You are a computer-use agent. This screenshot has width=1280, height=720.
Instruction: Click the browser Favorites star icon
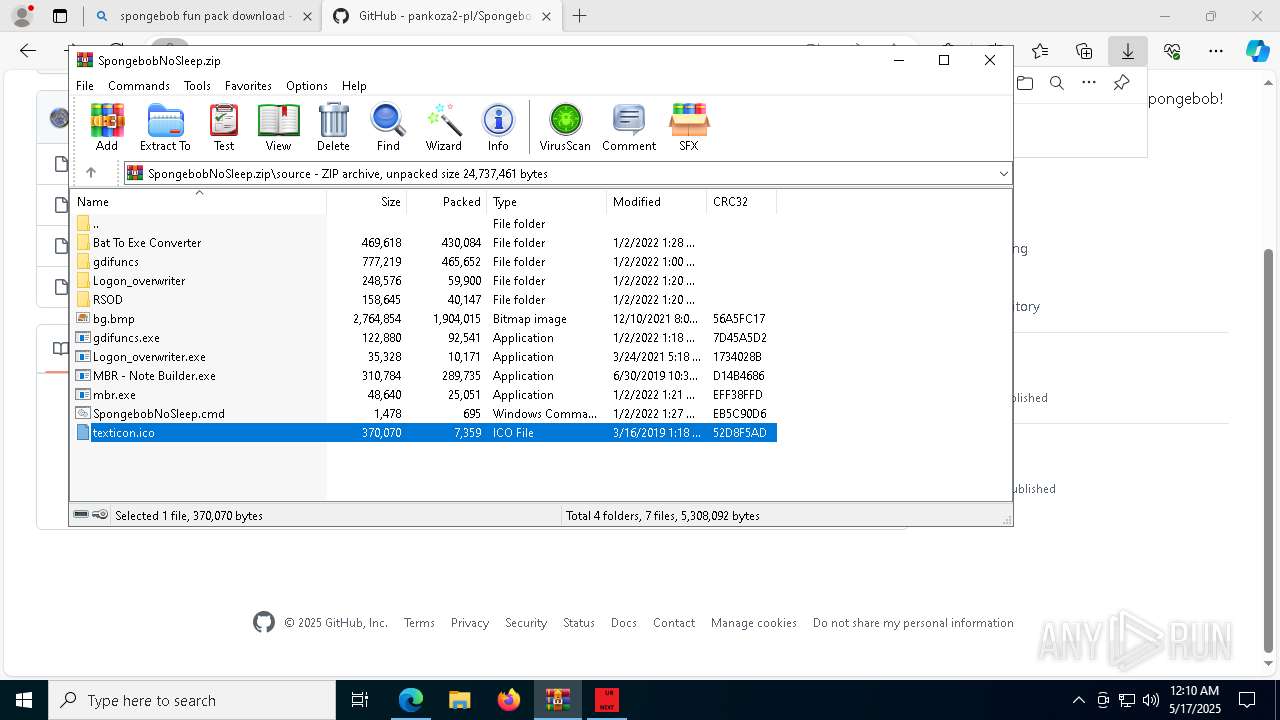click(x=1040, y=51)
